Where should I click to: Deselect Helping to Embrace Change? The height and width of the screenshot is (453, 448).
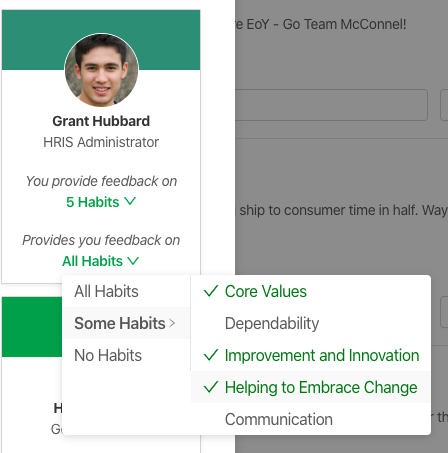tap(311, 387)
